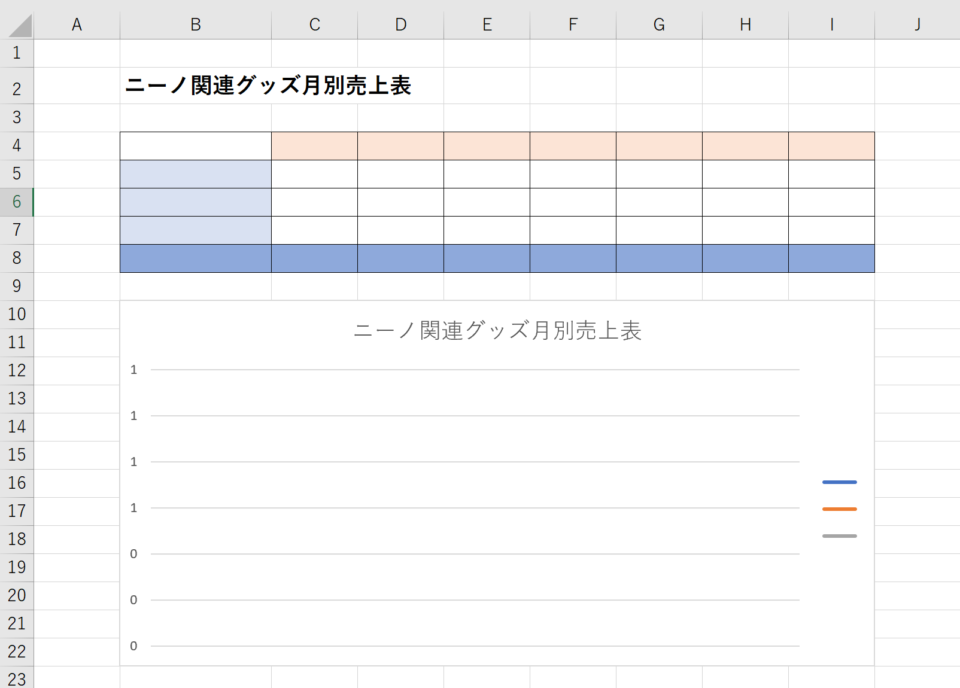Select column J header
The width and height of the screenshot is (960, 688).
[x=916, y=25]
